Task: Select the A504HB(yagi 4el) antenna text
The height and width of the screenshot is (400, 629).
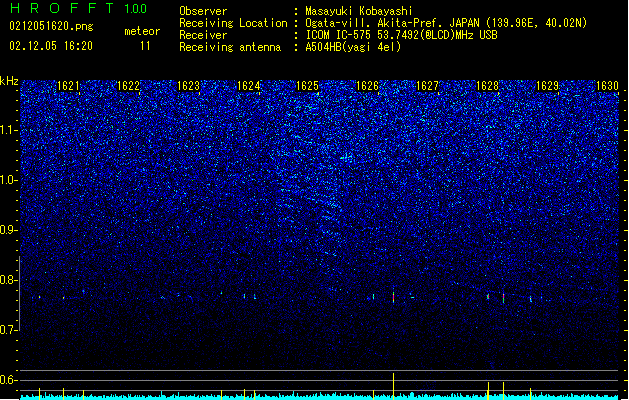Action: (353, 47)
